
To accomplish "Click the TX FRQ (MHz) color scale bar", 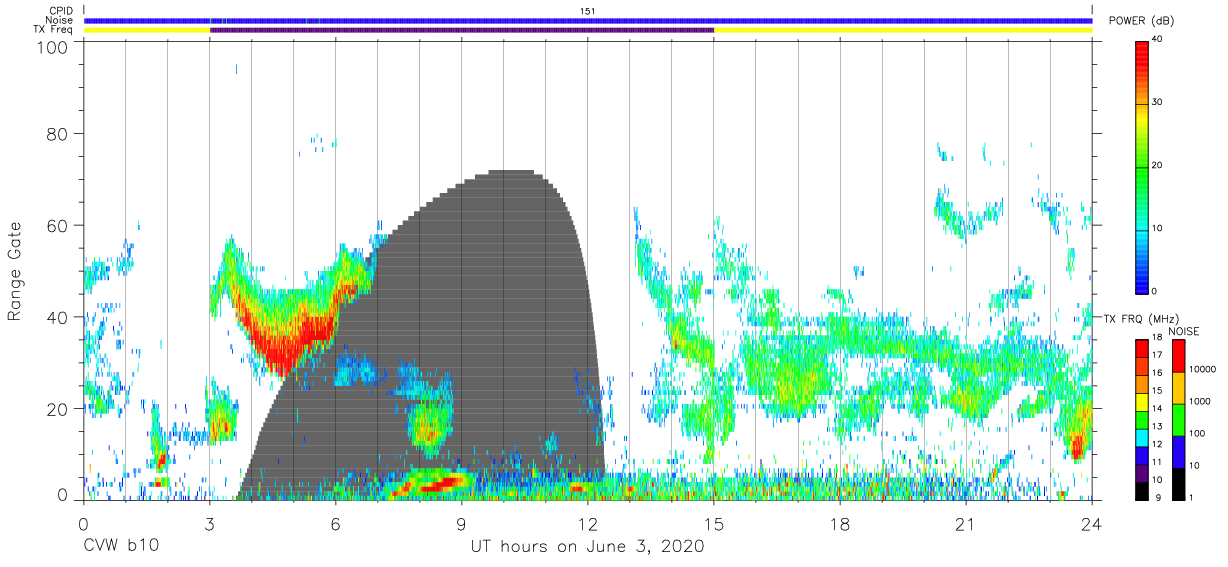I will (x=1142, y=420).
